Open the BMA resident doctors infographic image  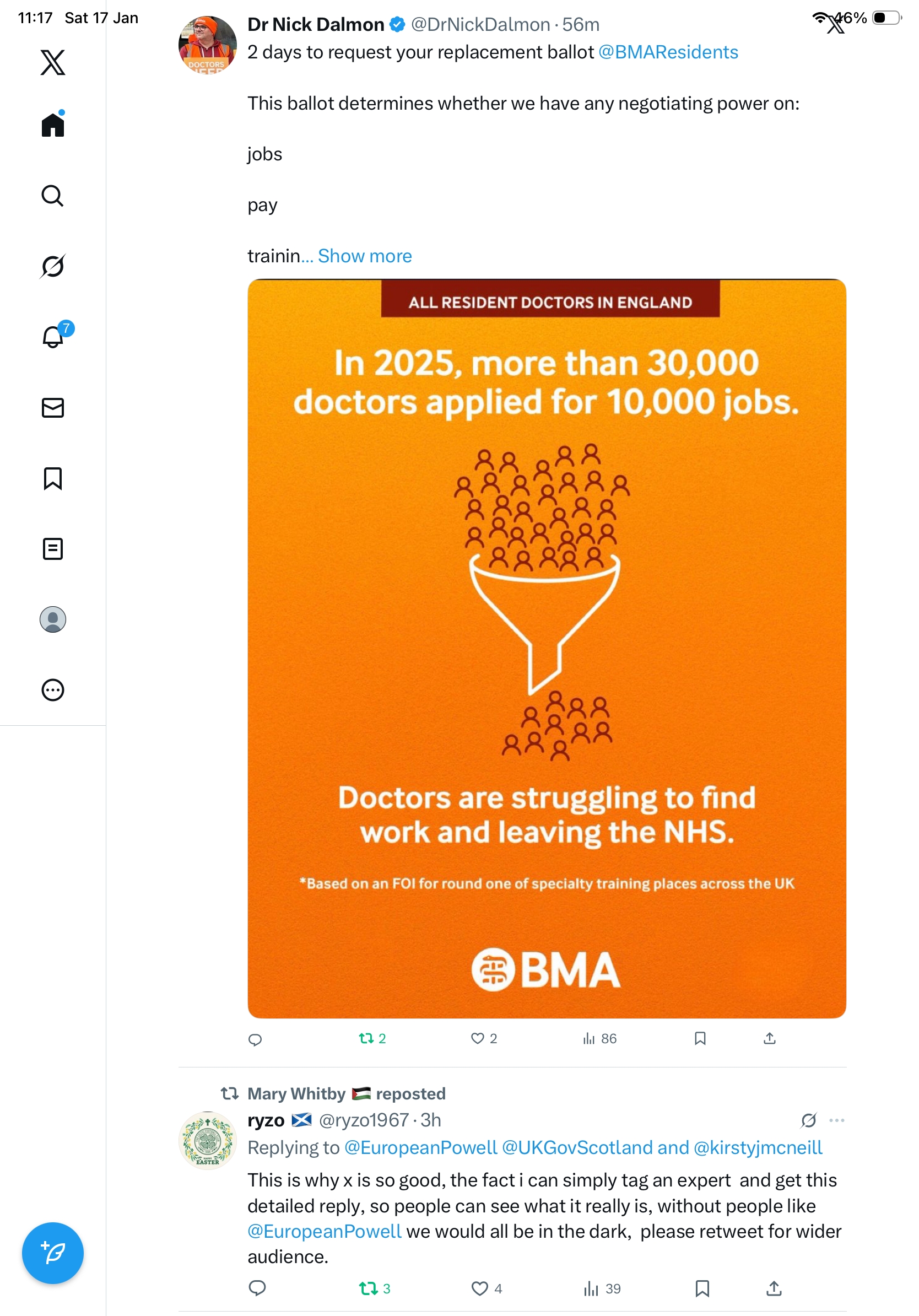tap(546, 648)
